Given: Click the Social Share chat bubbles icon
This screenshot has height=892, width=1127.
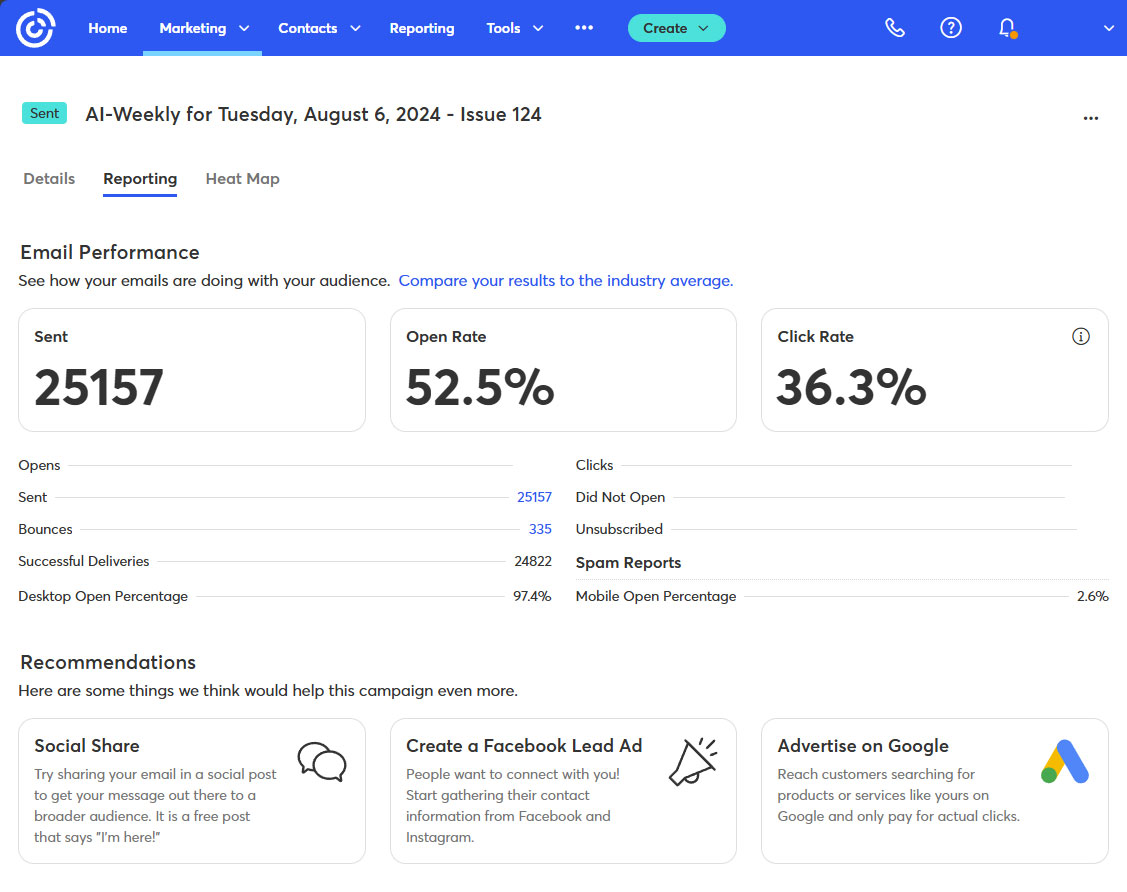Looking at the screenshot, I should (322, 762).
